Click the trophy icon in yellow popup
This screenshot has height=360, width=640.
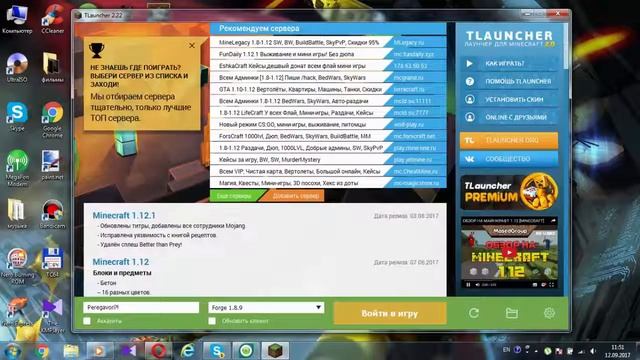(96, 50)
